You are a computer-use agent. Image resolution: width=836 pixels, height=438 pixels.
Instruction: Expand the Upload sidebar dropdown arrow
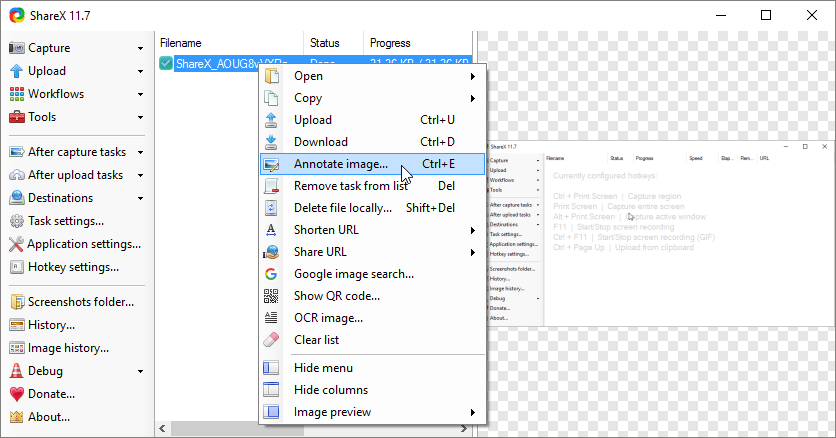[140, 71]
